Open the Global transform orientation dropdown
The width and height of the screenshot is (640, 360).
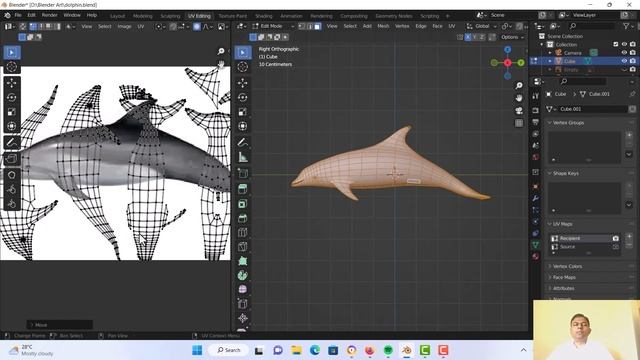tap(482, 26)
